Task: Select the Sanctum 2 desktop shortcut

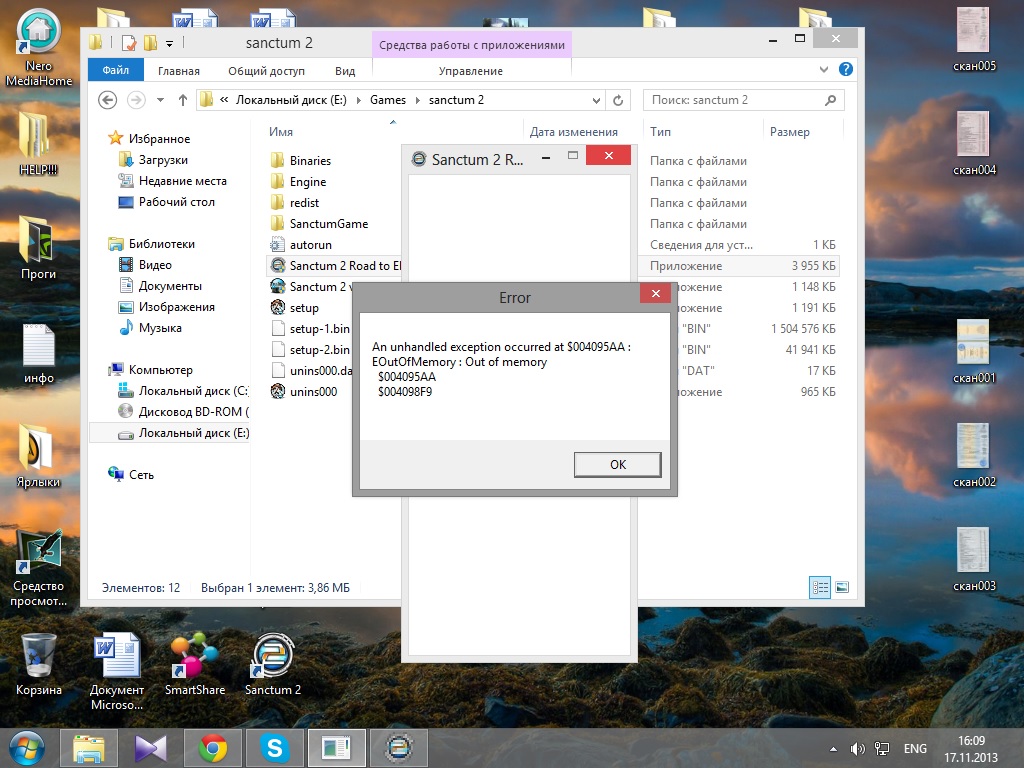Action: pyautogui.click(x=273, y=664)
